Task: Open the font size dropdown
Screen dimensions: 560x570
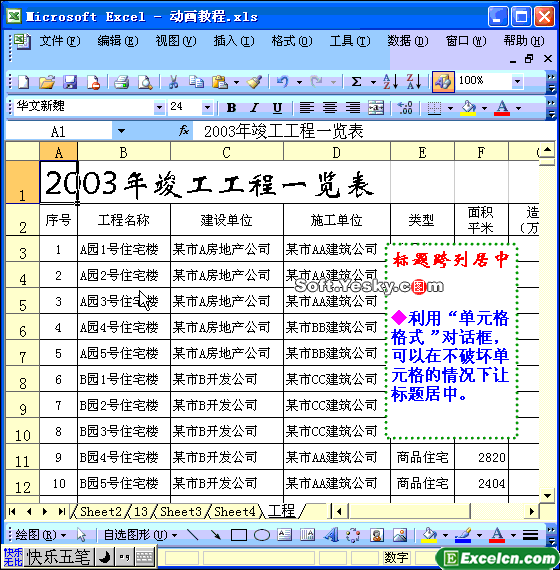Action: [207, 108]
